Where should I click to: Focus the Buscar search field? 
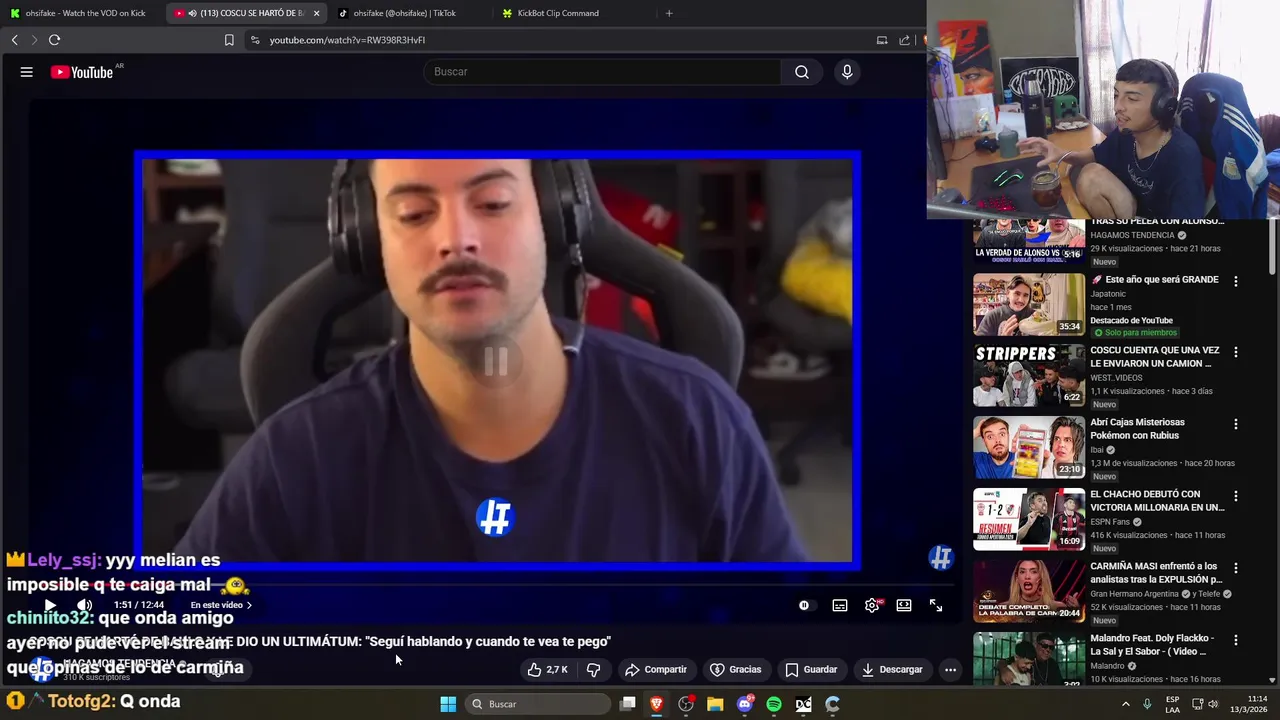tap(603, 72)
